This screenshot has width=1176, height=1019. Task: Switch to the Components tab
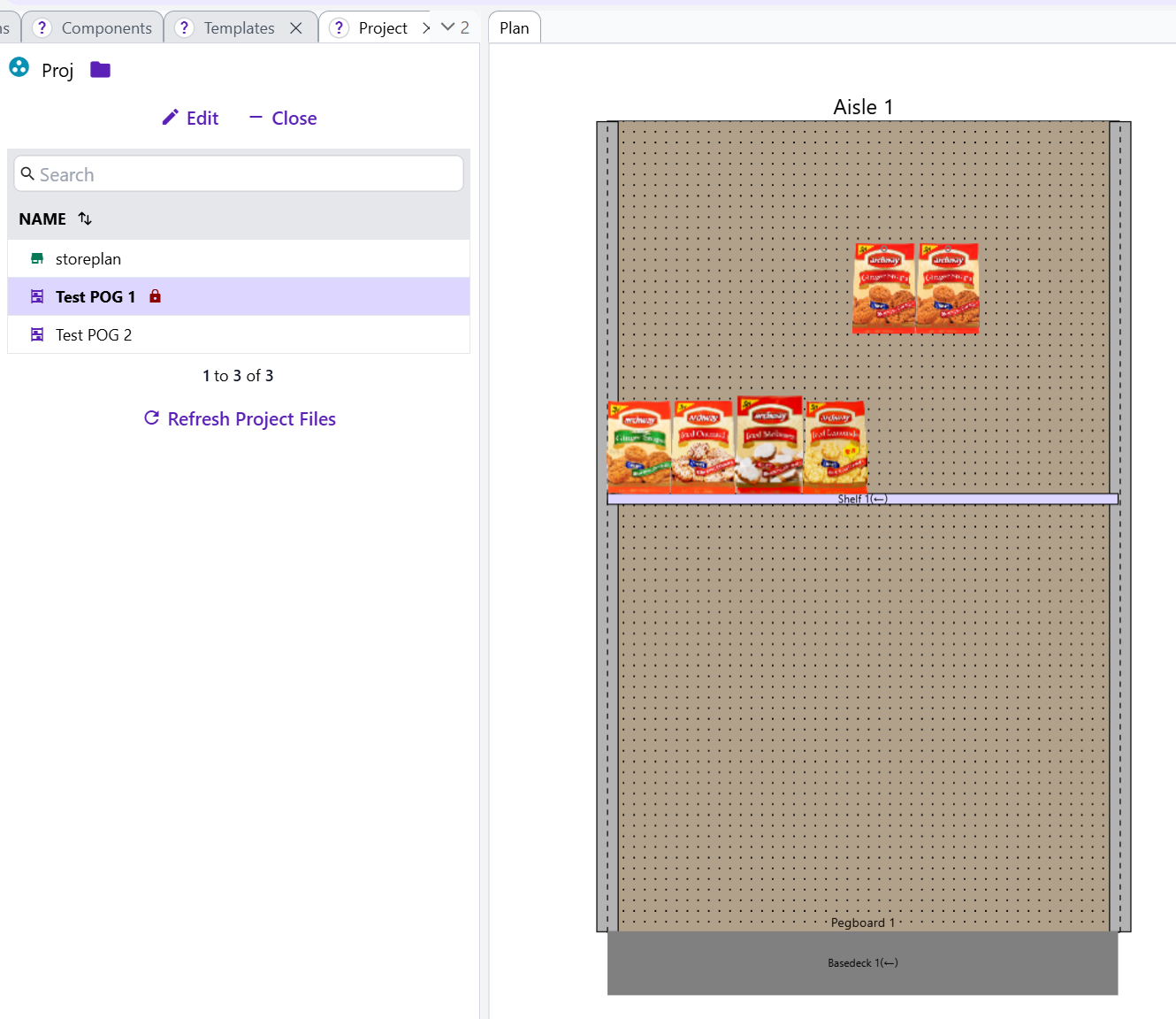[x=106, y=28]
